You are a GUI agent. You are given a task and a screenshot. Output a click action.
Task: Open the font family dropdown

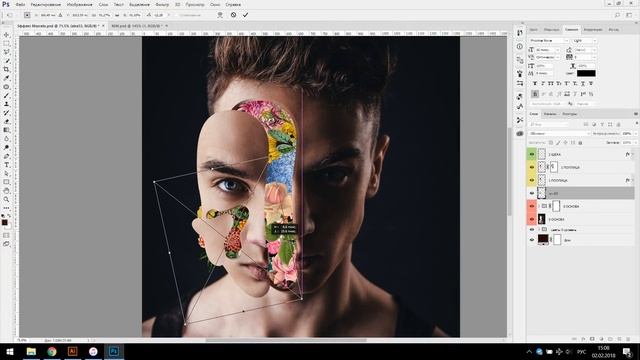pyautogui.click(x=549, y=41)
